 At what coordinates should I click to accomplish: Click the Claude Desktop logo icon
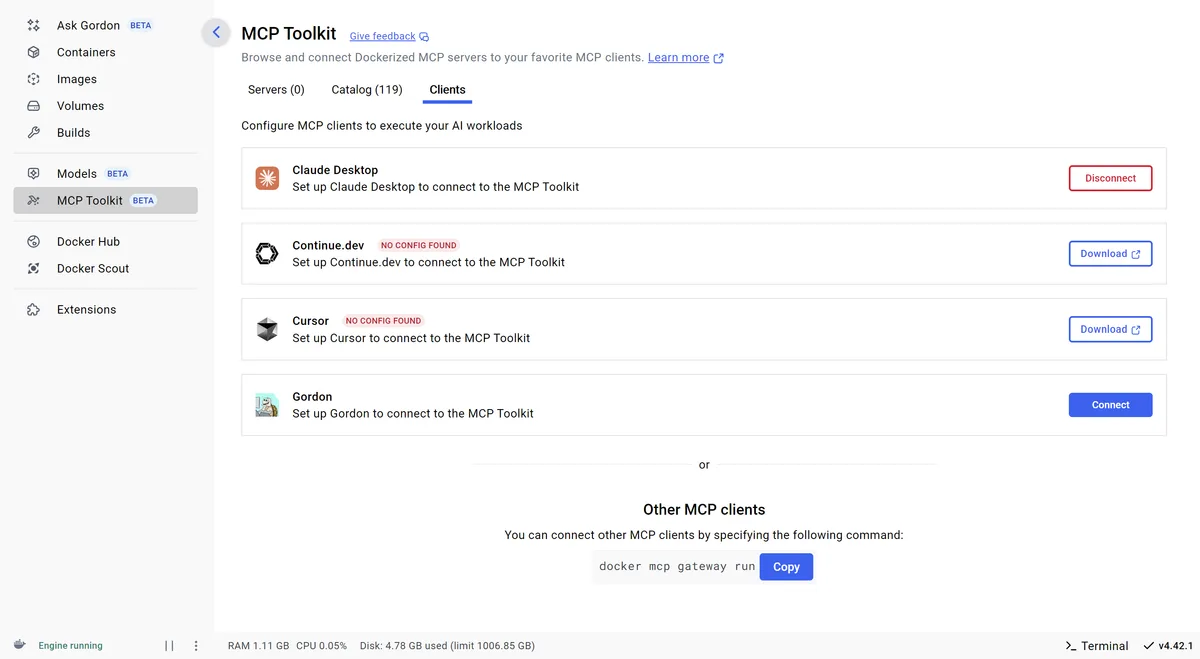click(x=267, y=178)
